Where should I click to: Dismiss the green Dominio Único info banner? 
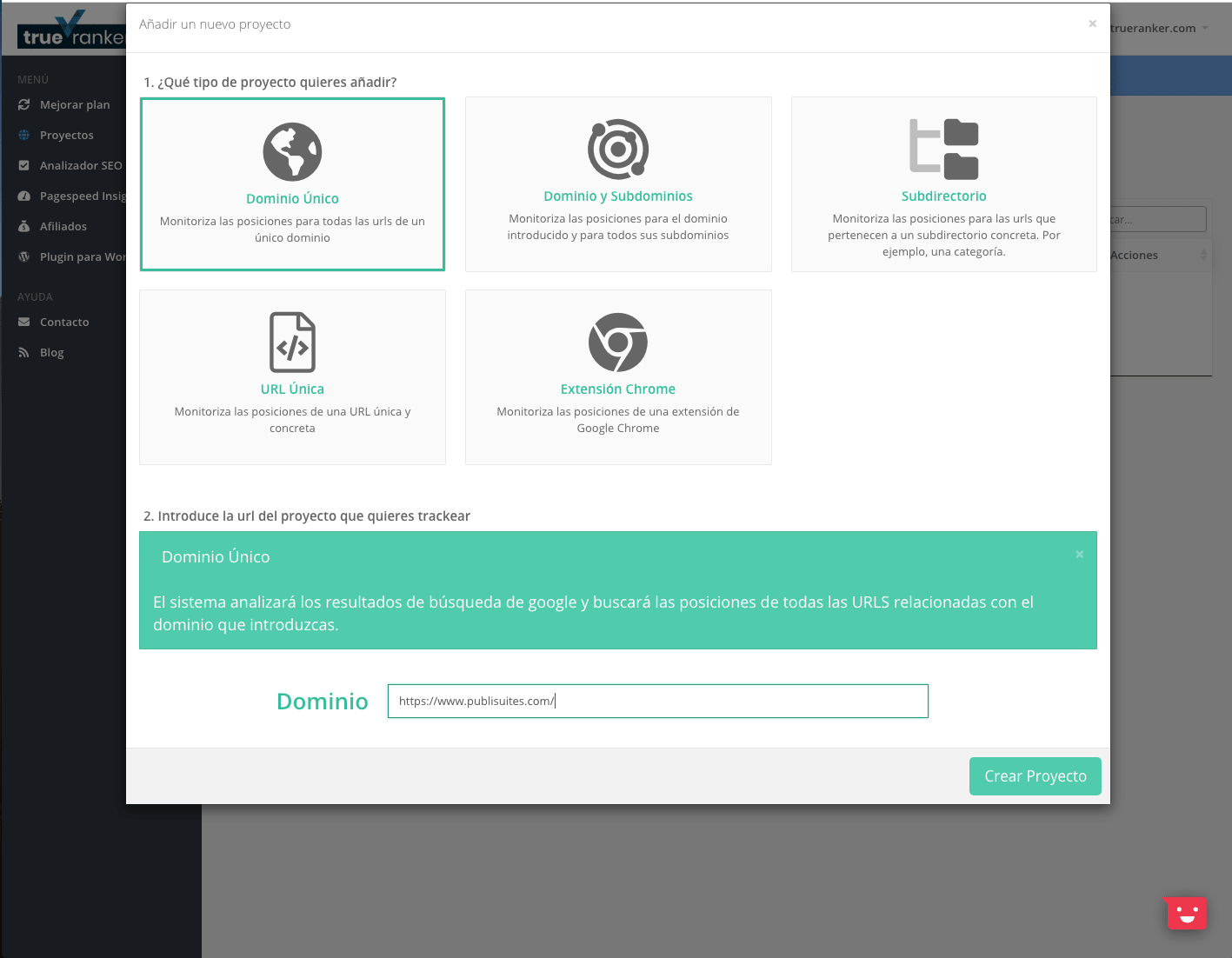(x=1079, y=554)
